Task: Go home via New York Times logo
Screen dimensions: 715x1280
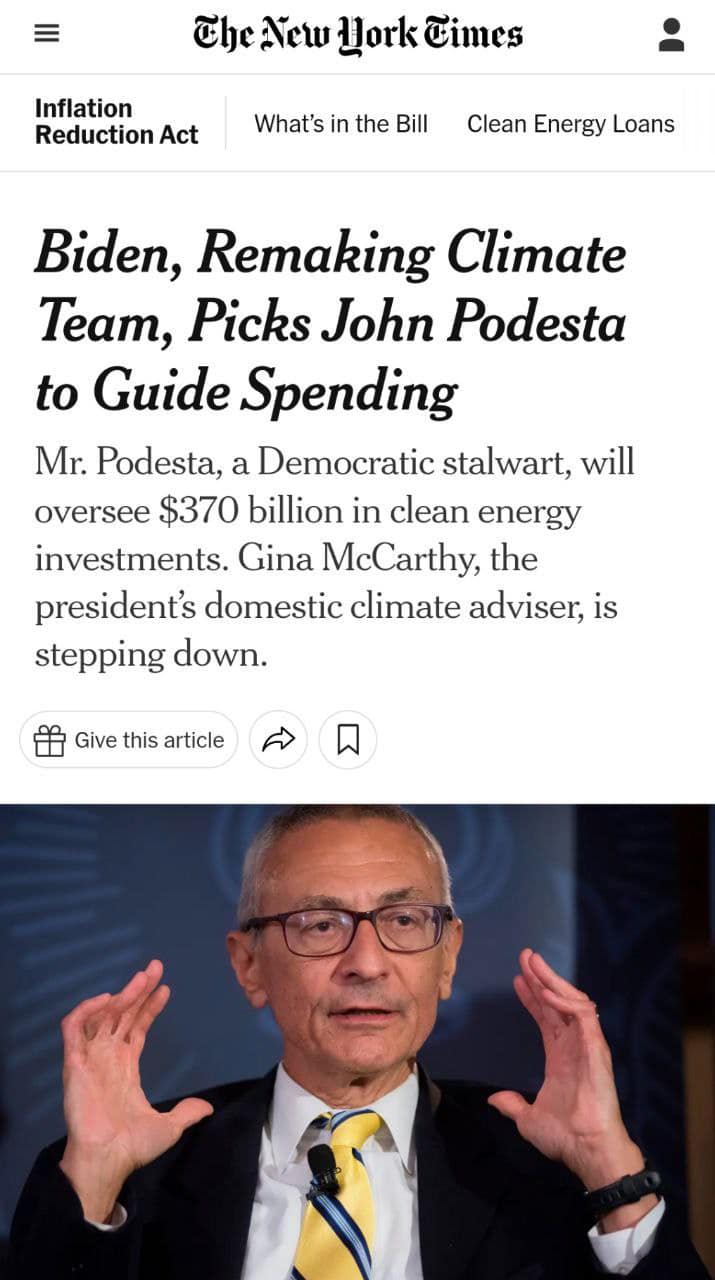Action: pos(358,34)
